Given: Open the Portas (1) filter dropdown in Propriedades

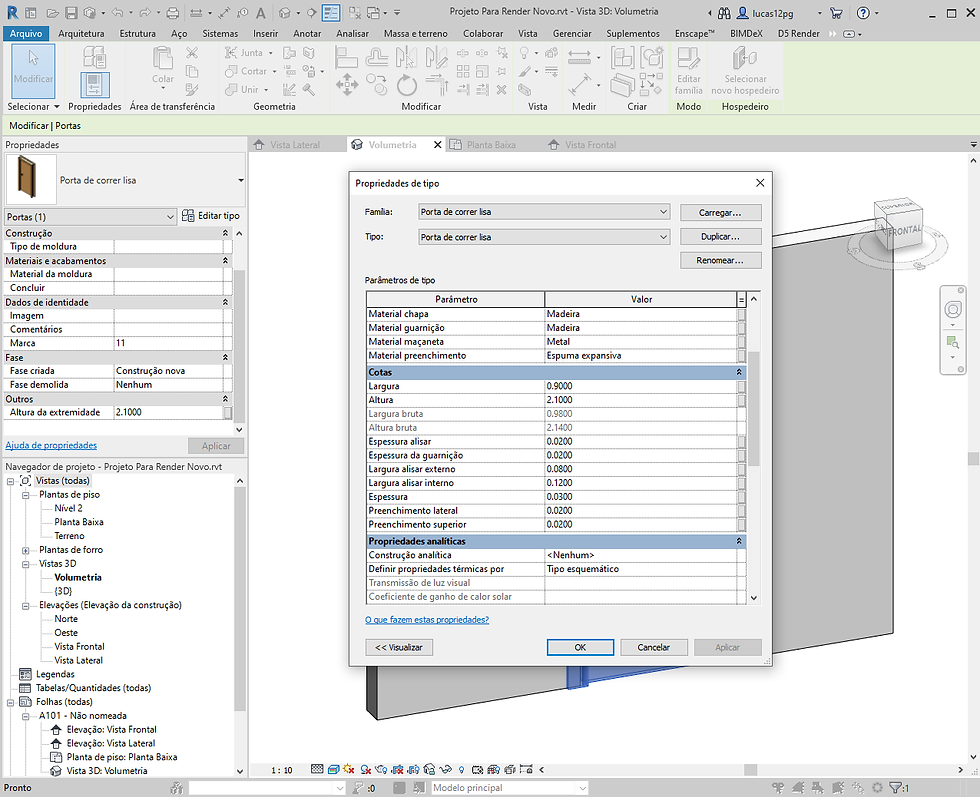Looking at the screenshot, I should (91, 217).
